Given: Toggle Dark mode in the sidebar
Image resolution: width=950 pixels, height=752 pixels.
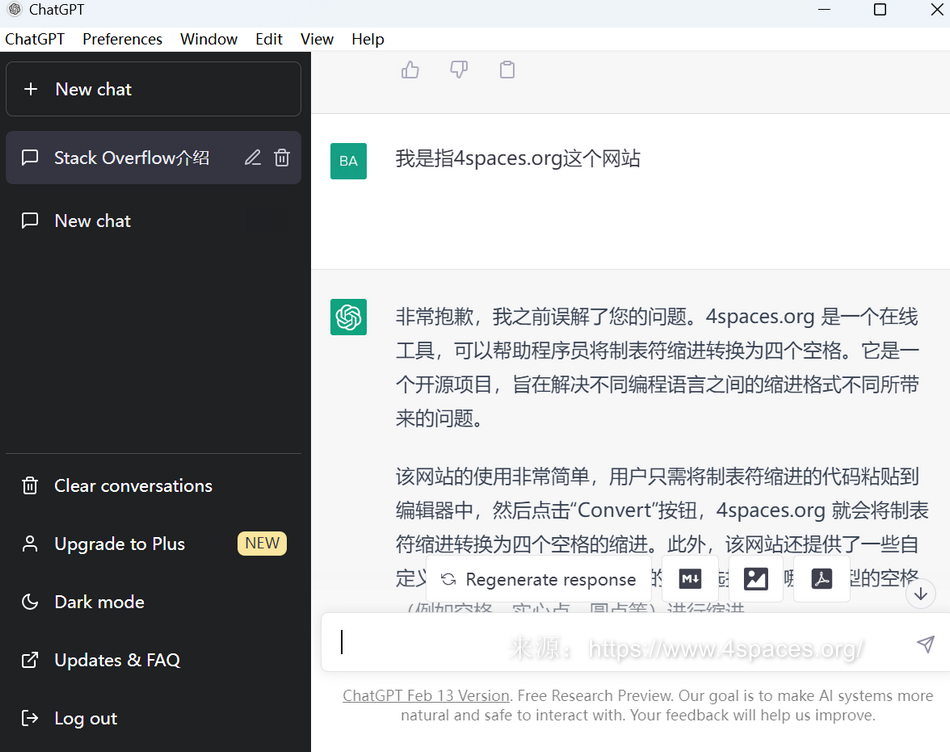Looking at the screenshot, I should coord(99,602).
